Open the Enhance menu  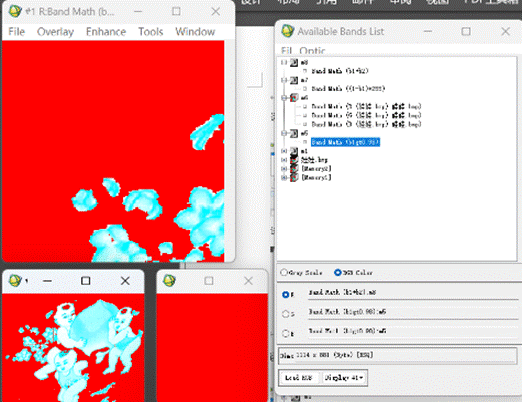pos(106,32)
